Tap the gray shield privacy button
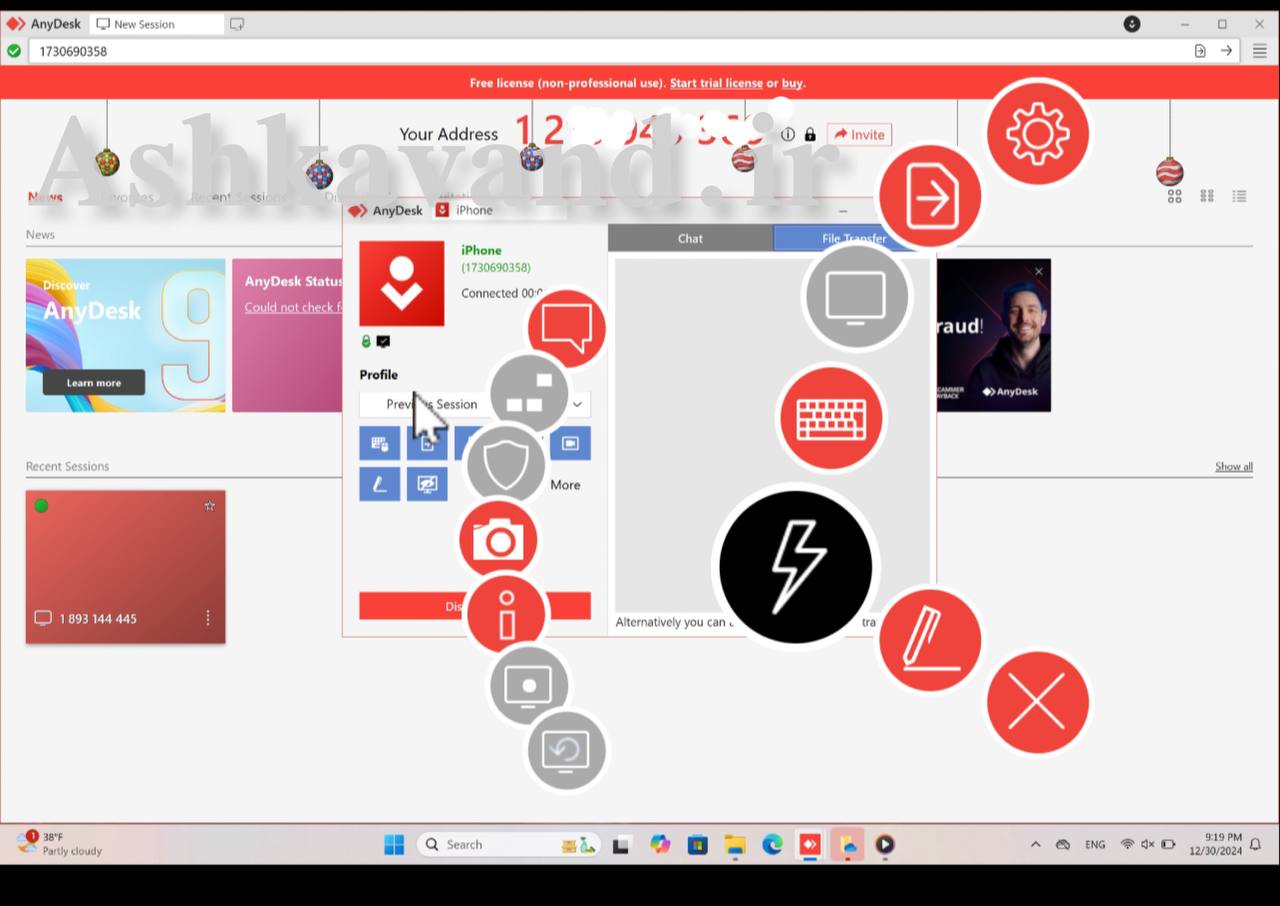 pyautogui.click(x=506, y=465)
